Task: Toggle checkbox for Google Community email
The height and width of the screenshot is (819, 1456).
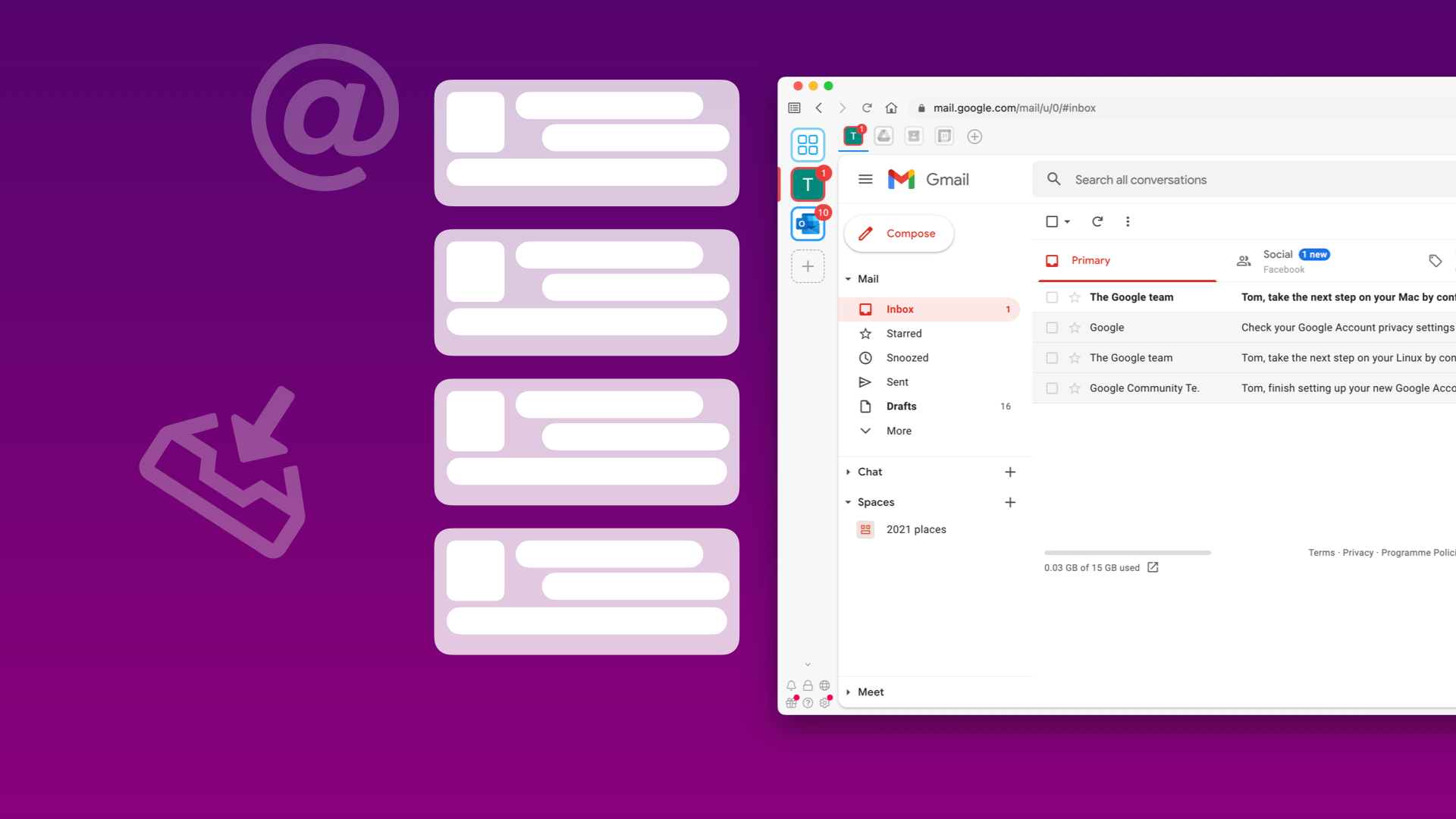Action: [x=1051, y=388]
